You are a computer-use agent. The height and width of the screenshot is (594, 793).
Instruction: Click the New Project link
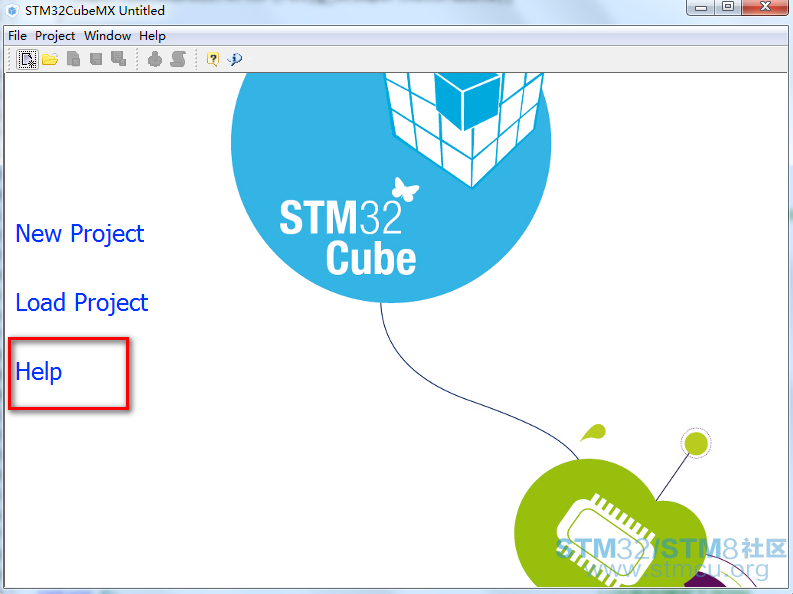(80, 234)
